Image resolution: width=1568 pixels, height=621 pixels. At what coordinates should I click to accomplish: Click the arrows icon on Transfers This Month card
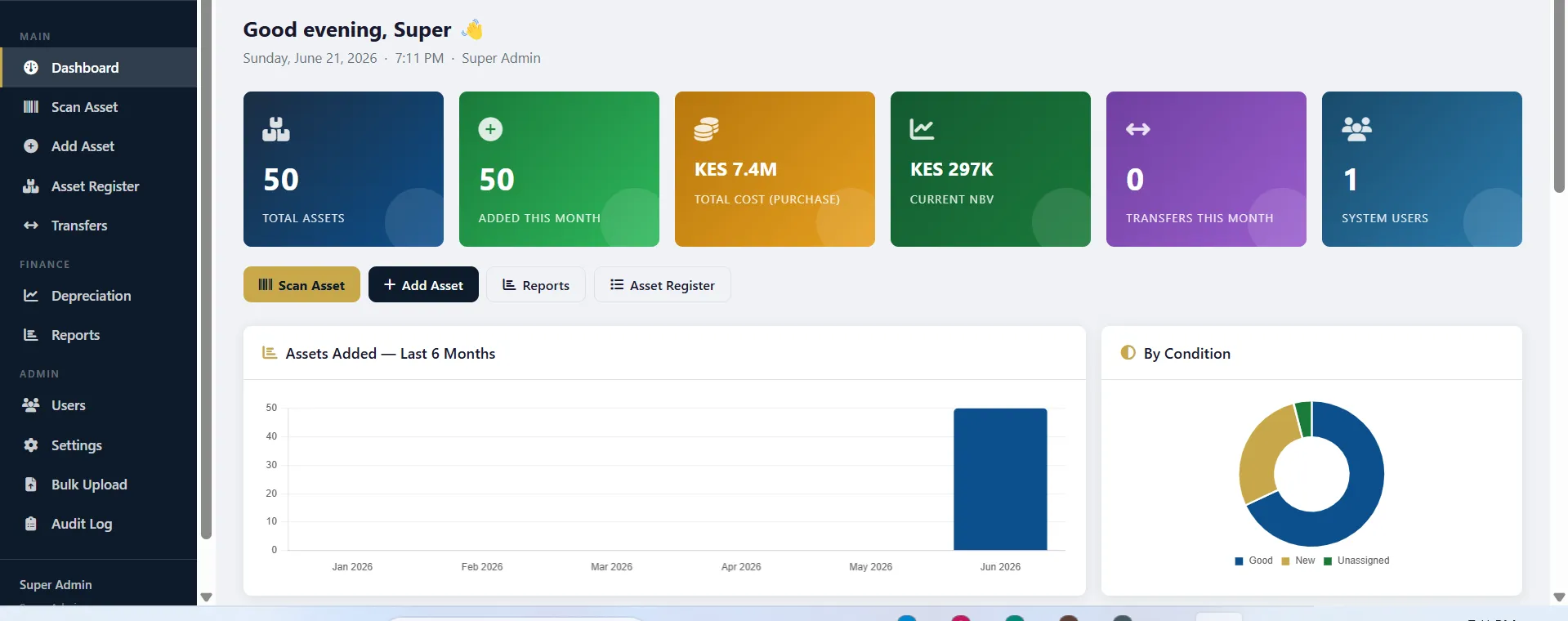click(1138, 129)
